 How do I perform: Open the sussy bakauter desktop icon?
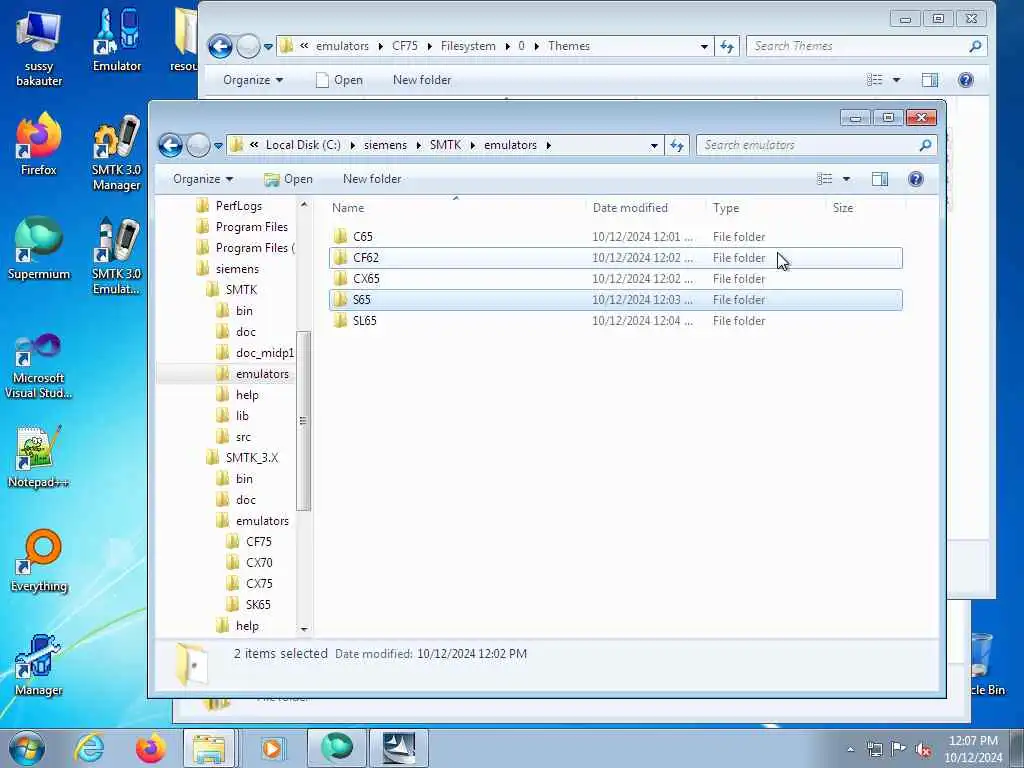39,49
